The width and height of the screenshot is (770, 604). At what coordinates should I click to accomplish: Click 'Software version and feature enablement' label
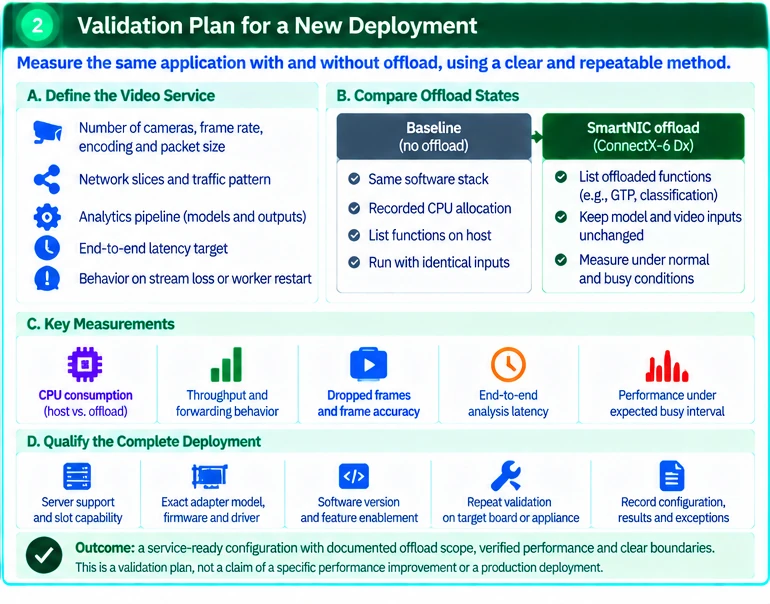pyautogui.click(x=359, y=510)
